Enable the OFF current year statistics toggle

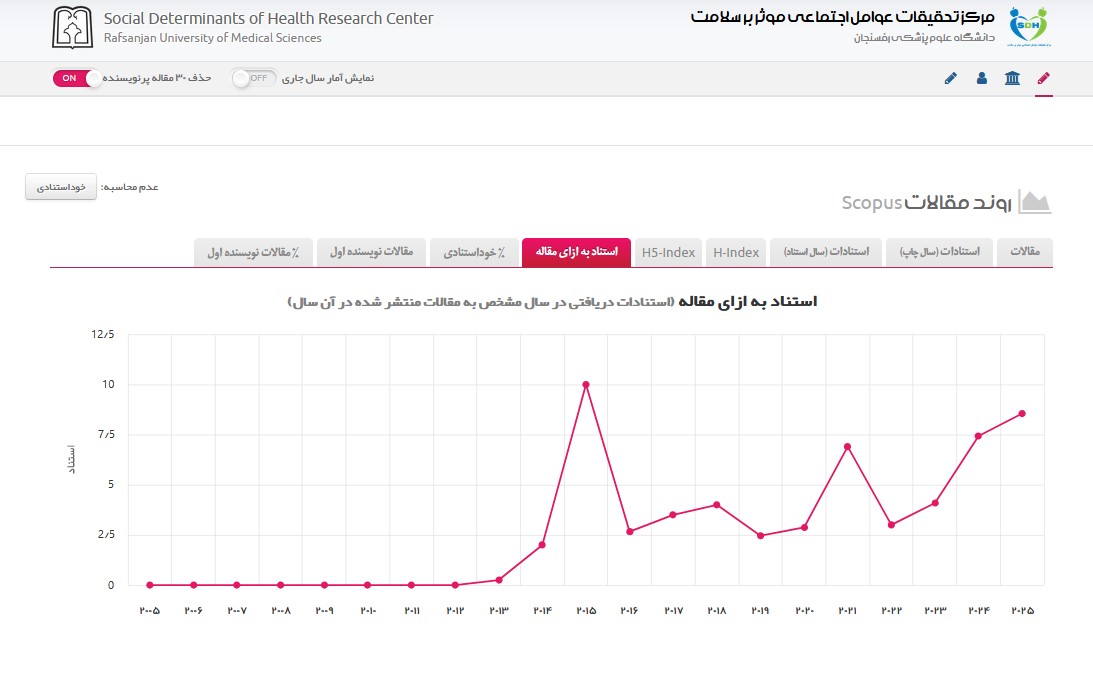pos(254,78)
